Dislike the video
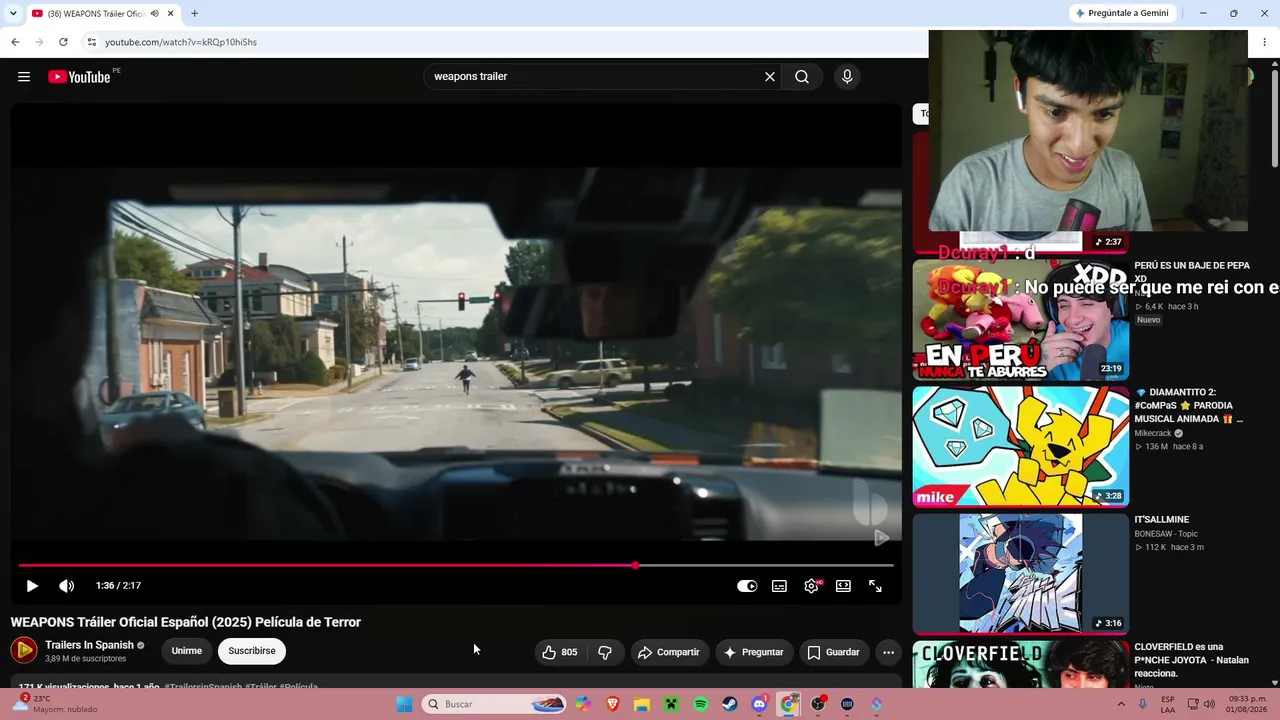 pyautogui.click(x=605, y=652)
